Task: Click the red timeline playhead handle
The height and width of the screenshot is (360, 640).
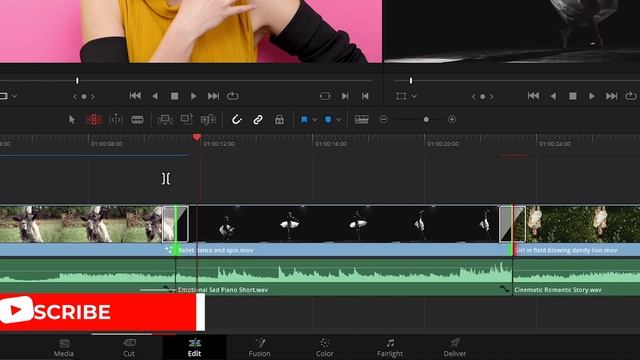Action: coord(197,137)
